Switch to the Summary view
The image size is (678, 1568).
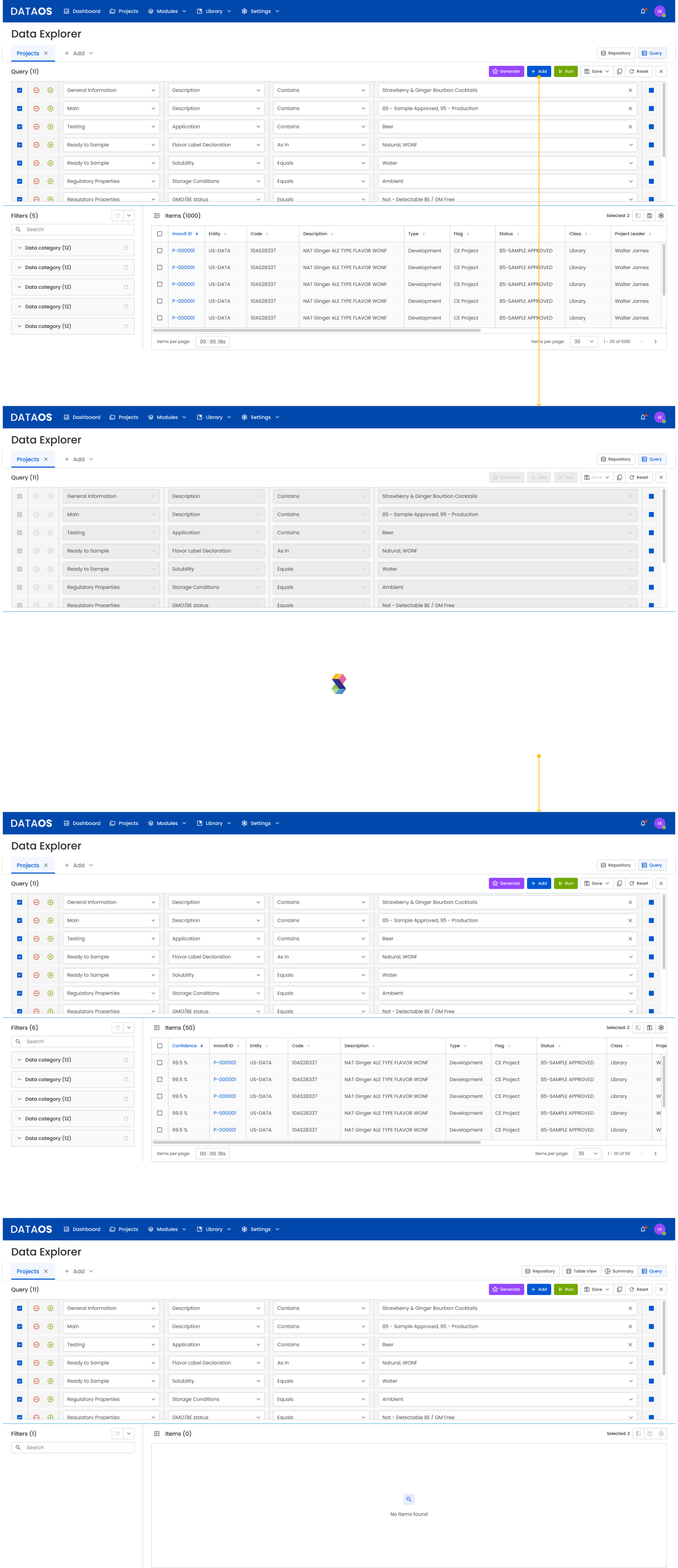click(x=619, y=1271)
